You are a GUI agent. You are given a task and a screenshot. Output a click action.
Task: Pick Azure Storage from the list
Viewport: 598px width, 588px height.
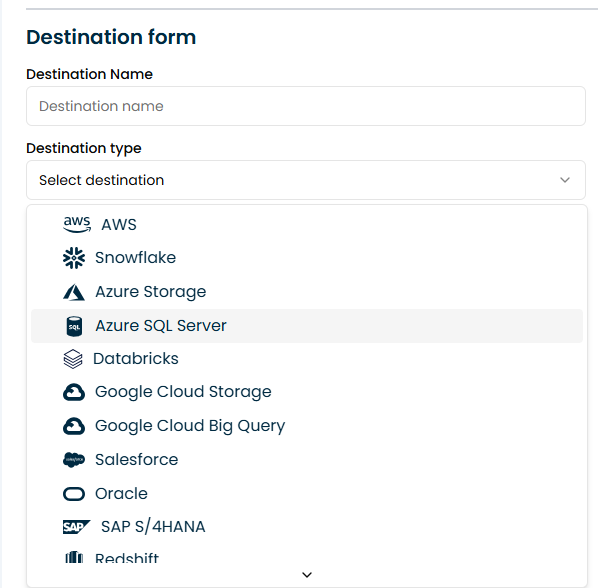[x=307, y=292]
